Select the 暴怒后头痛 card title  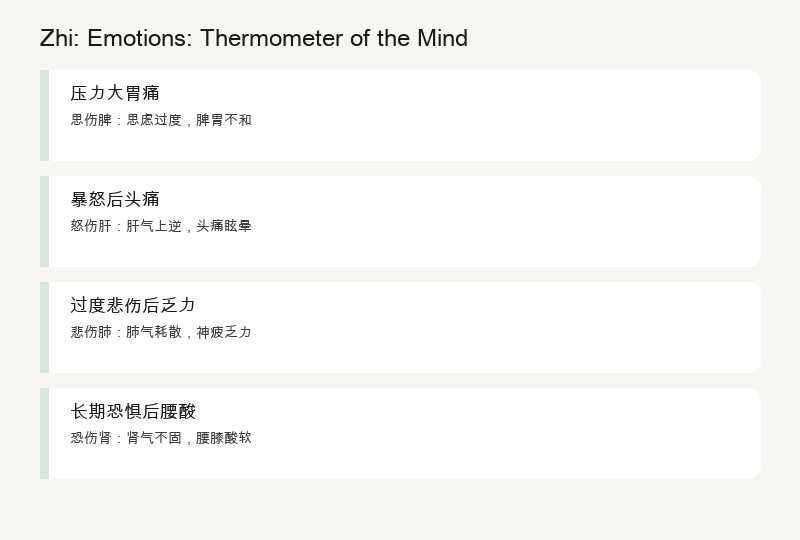pos(115,199)
